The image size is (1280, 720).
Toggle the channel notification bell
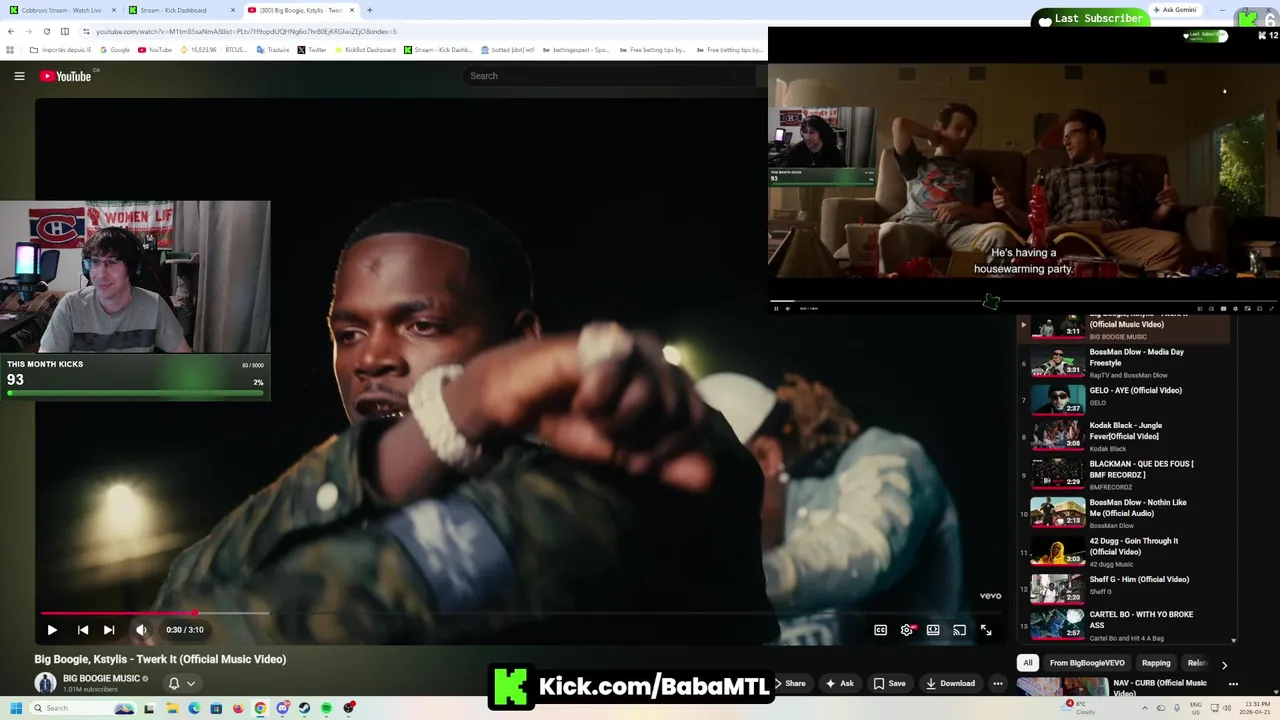[x=173, y=684]
